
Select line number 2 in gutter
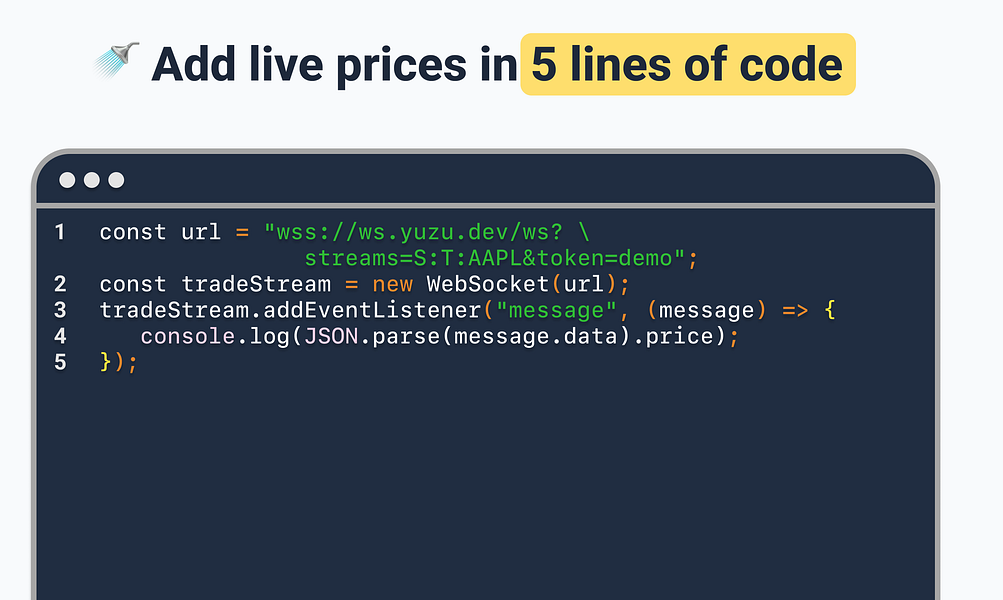pos(60,283)
